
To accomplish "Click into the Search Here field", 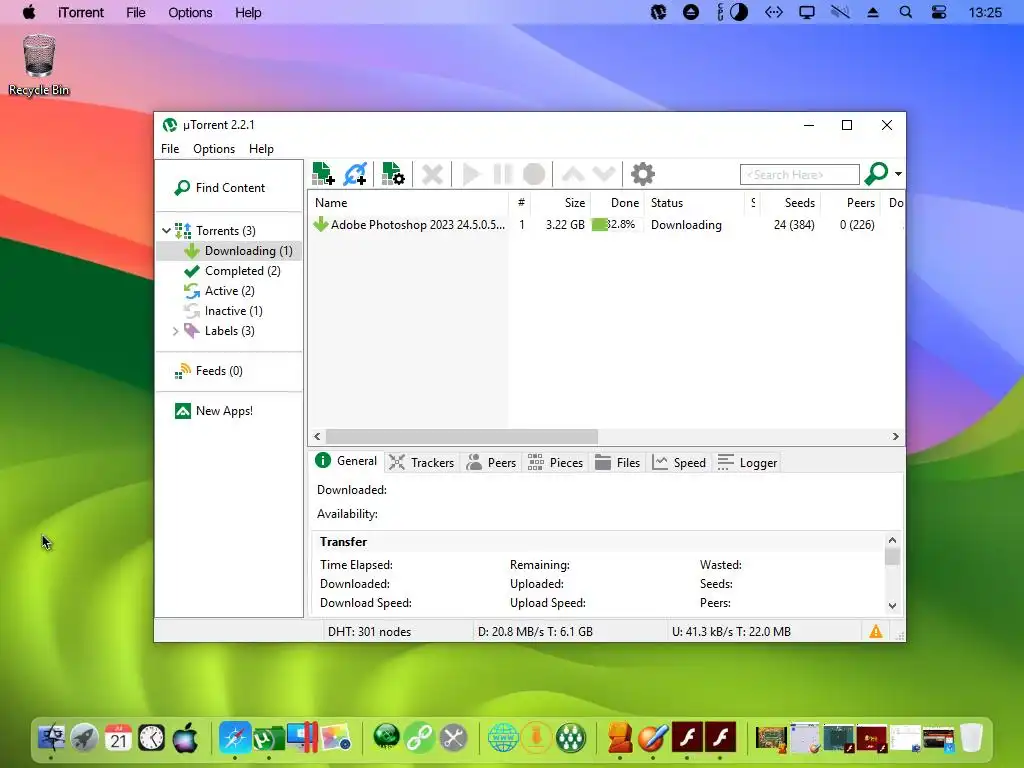I will (x=799, y=174).
